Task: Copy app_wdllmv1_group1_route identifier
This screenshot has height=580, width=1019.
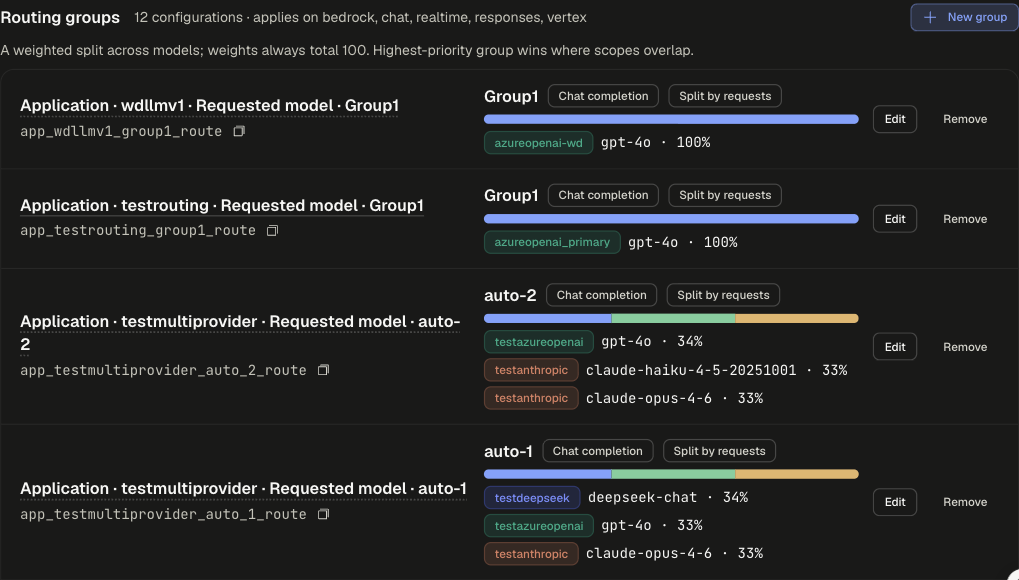Action: [x=239, y=131]
